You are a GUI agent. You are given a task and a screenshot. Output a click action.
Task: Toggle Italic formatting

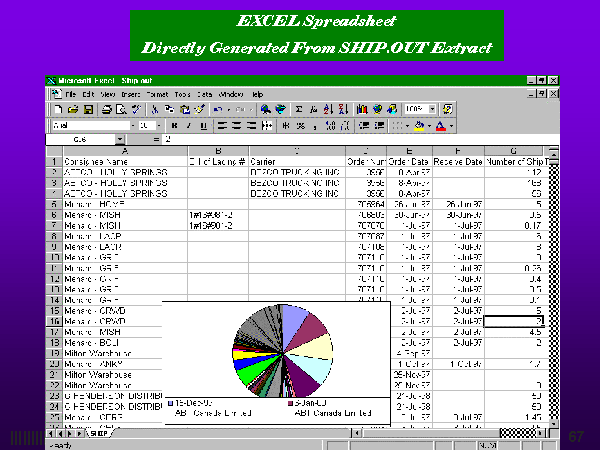pyautogui.click(x=187, y=125)
